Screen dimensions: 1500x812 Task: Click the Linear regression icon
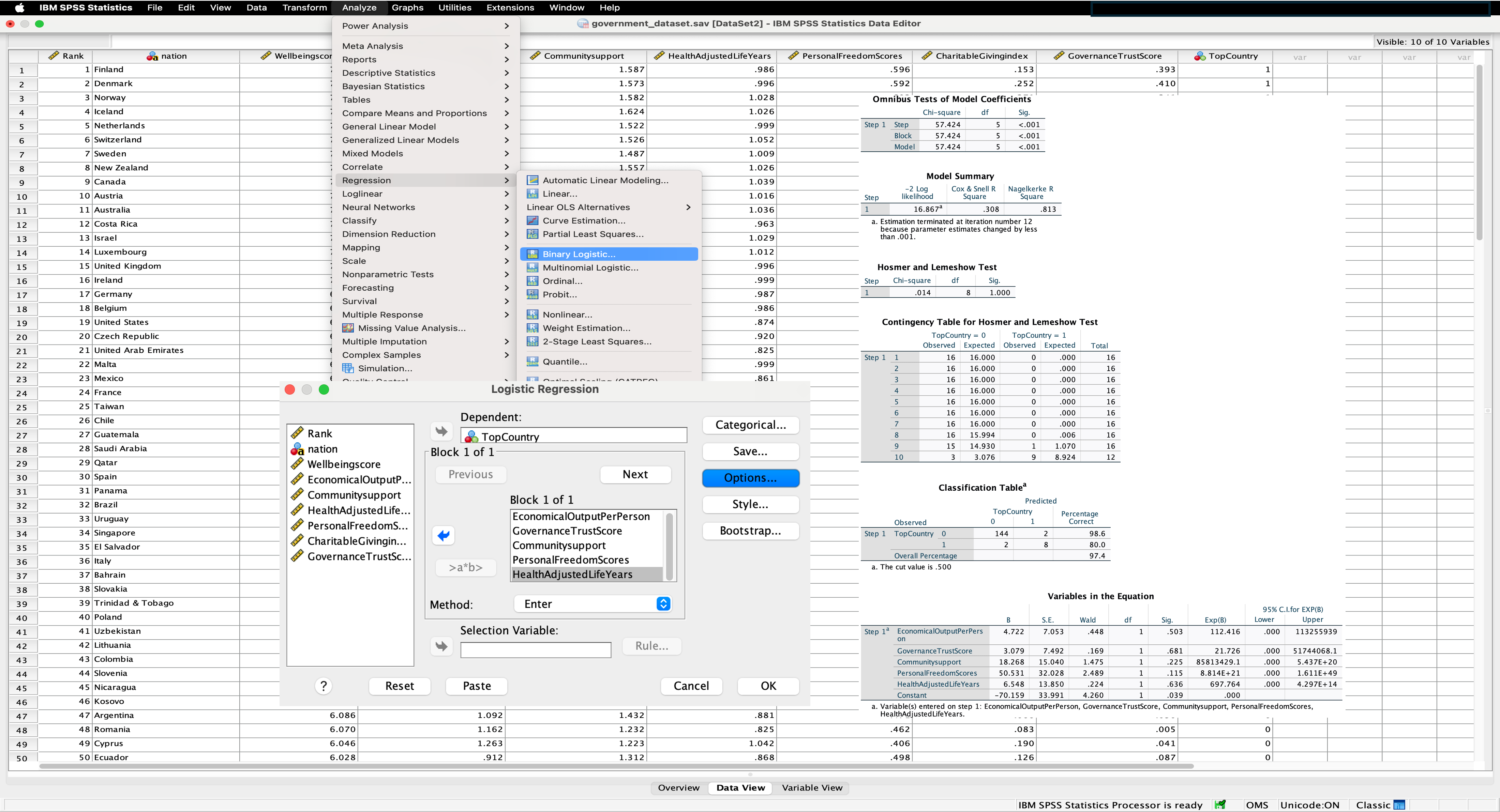[x=532, y=194]
